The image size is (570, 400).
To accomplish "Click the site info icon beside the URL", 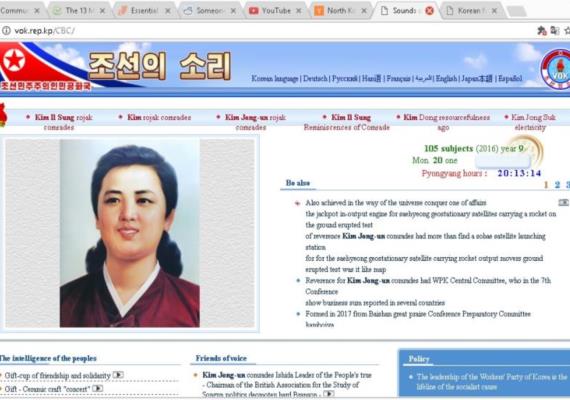I will coord(6,31).
